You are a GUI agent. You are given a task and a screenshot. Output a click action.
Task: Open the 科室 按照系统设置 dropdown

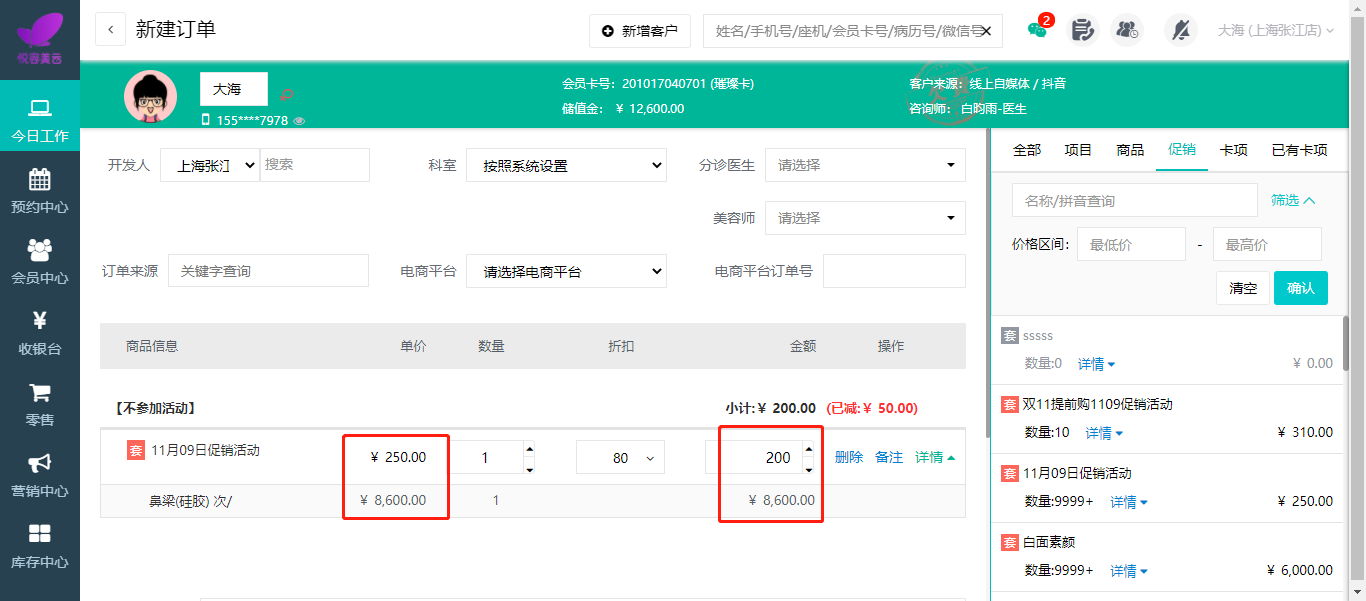[566, 165]
